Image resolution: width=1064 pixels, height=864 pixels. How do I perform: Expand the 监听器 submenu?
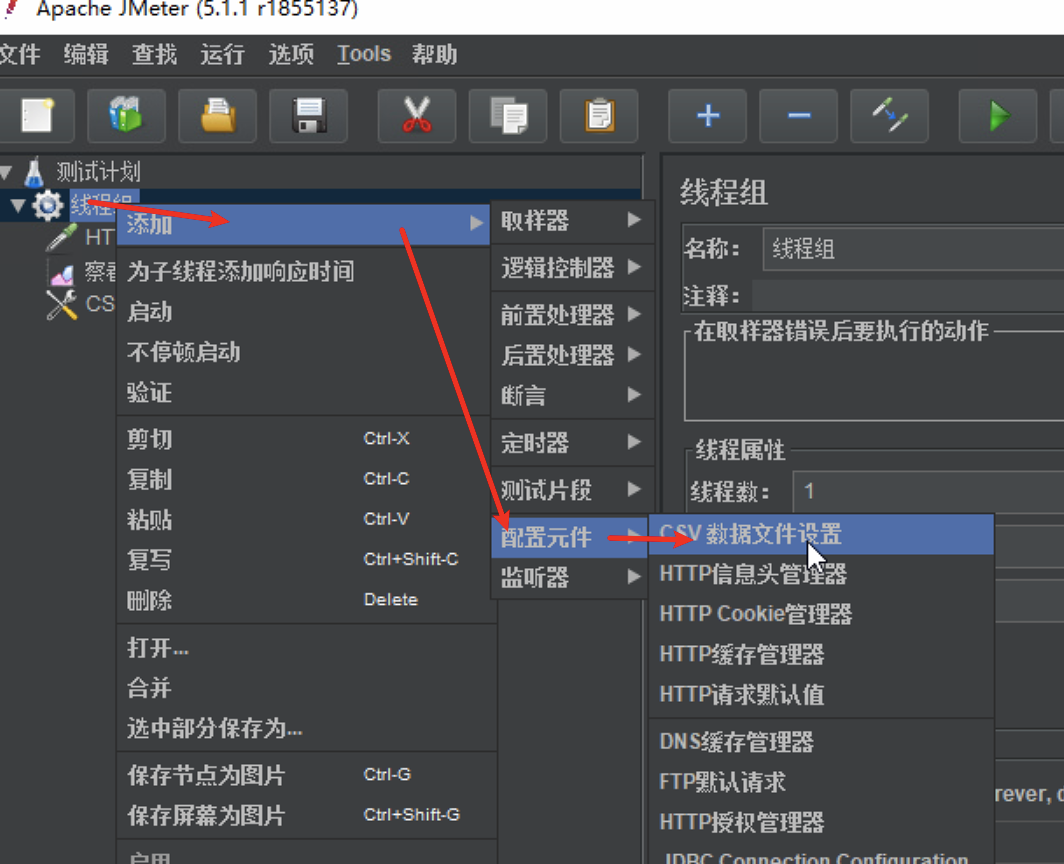coord(571,578)
